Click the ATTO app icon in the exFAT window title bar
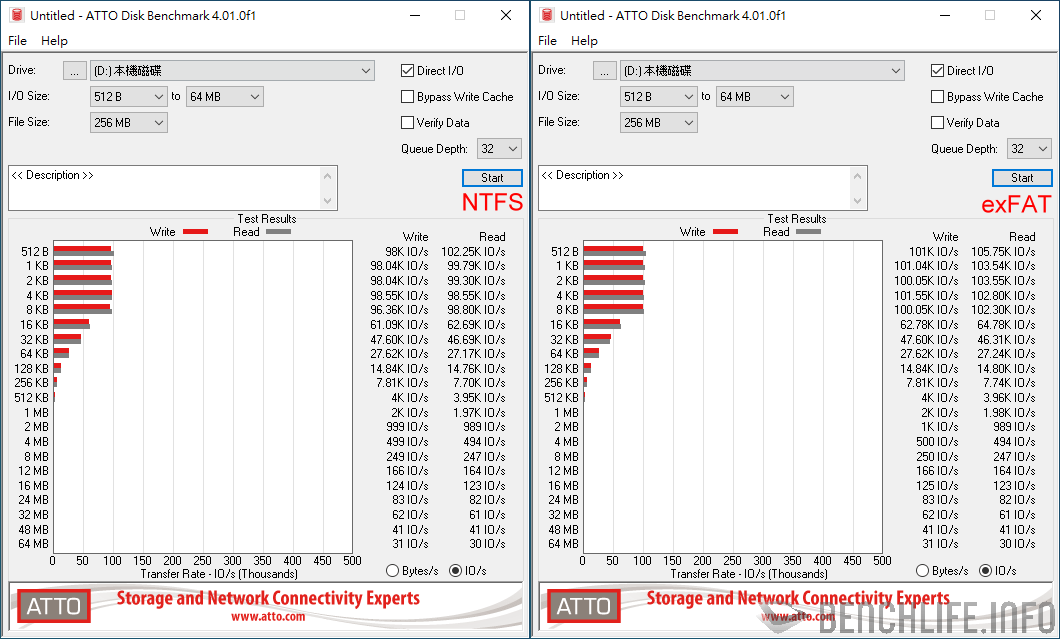1060x639 pixels. (x=547, y=15)
